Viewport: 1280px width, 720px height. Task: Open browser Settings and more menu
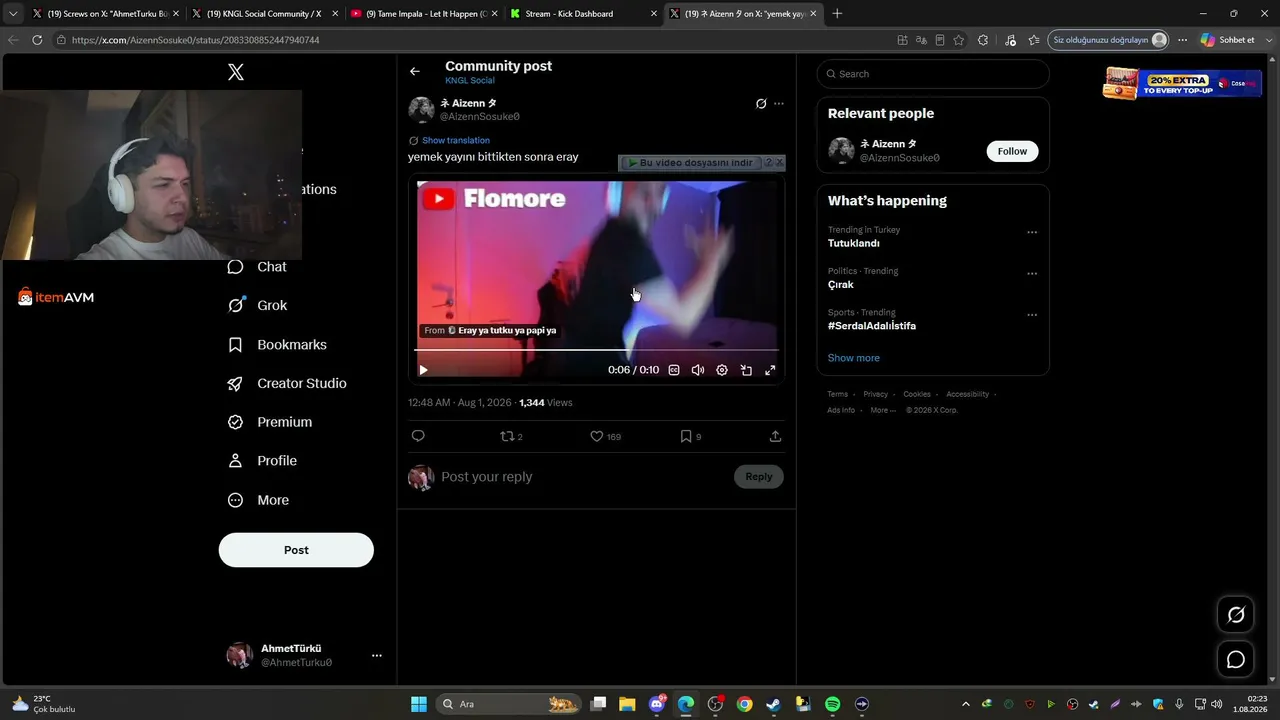[1182, 40]
